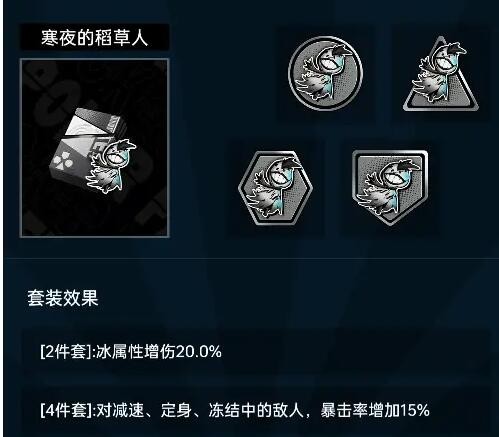499x437 pixels.
Task: Select the hexagonal scarecrow badge
Action: pos(275,188)
